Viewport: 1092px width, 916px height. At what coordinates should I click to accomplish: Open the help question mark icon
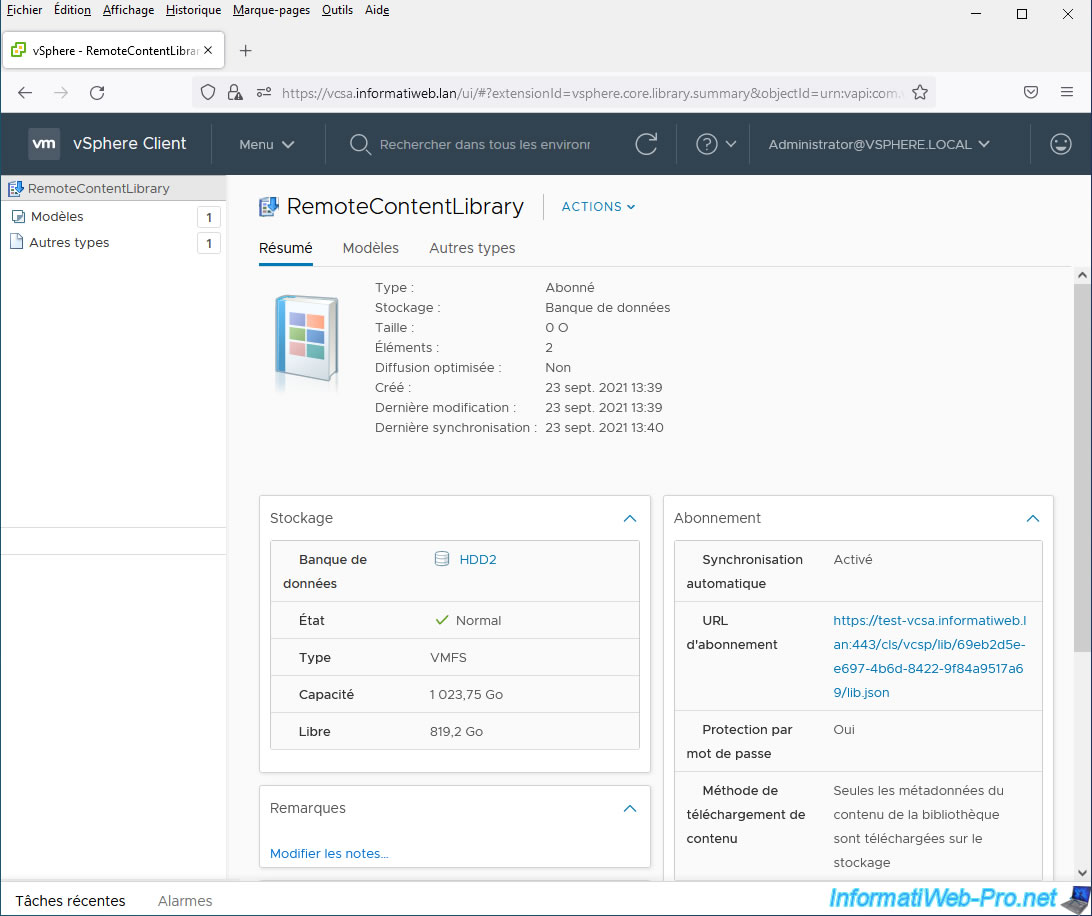point(707,144)
